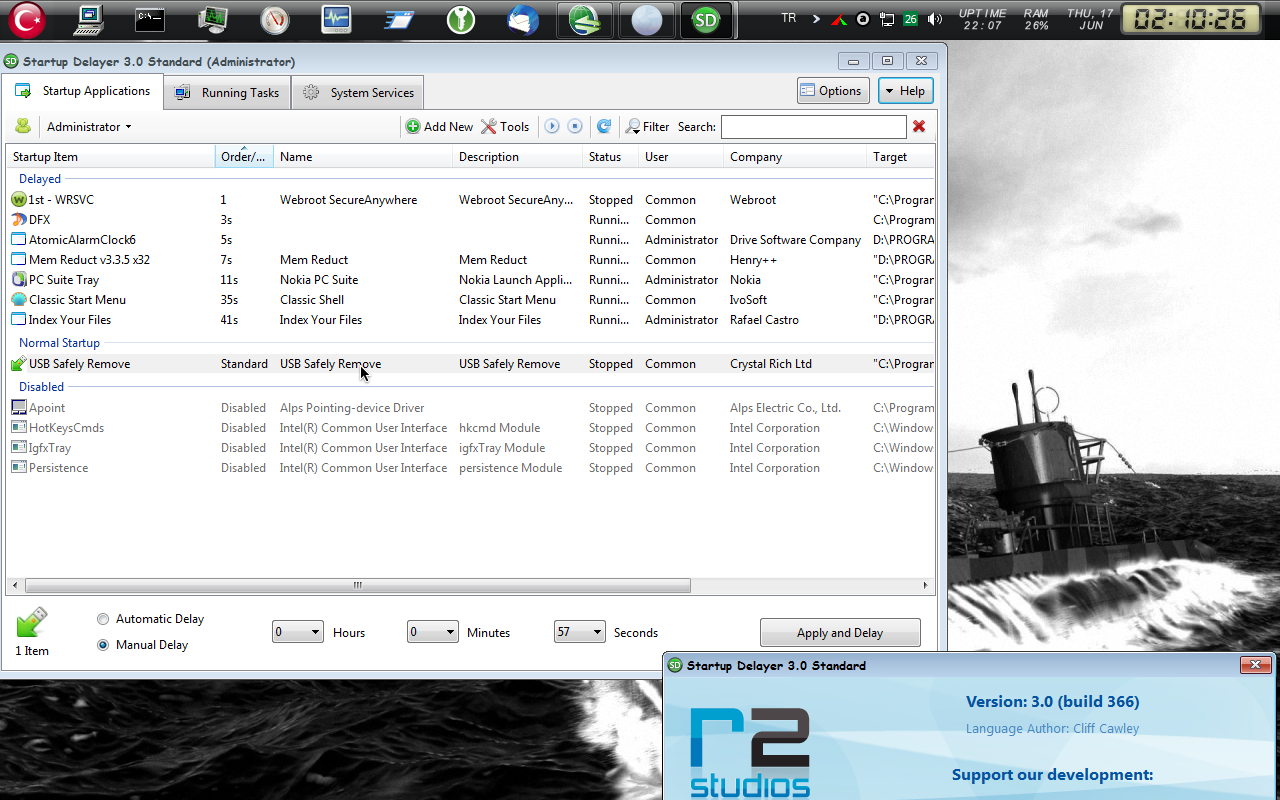Click the 35s order cell for Classic Start Menu

pyautogui.click(x=229, y=300)
